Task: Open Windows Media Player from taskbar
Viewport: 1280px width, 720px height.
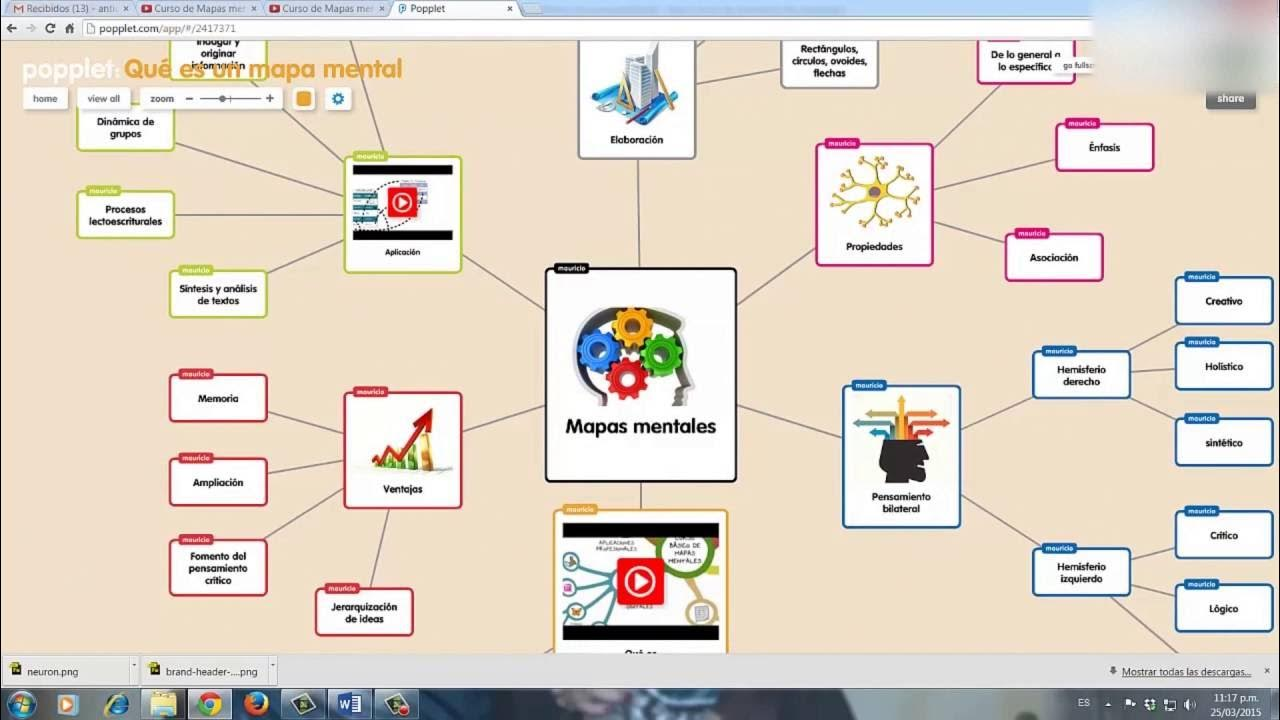Action: [x=67, y=704]
